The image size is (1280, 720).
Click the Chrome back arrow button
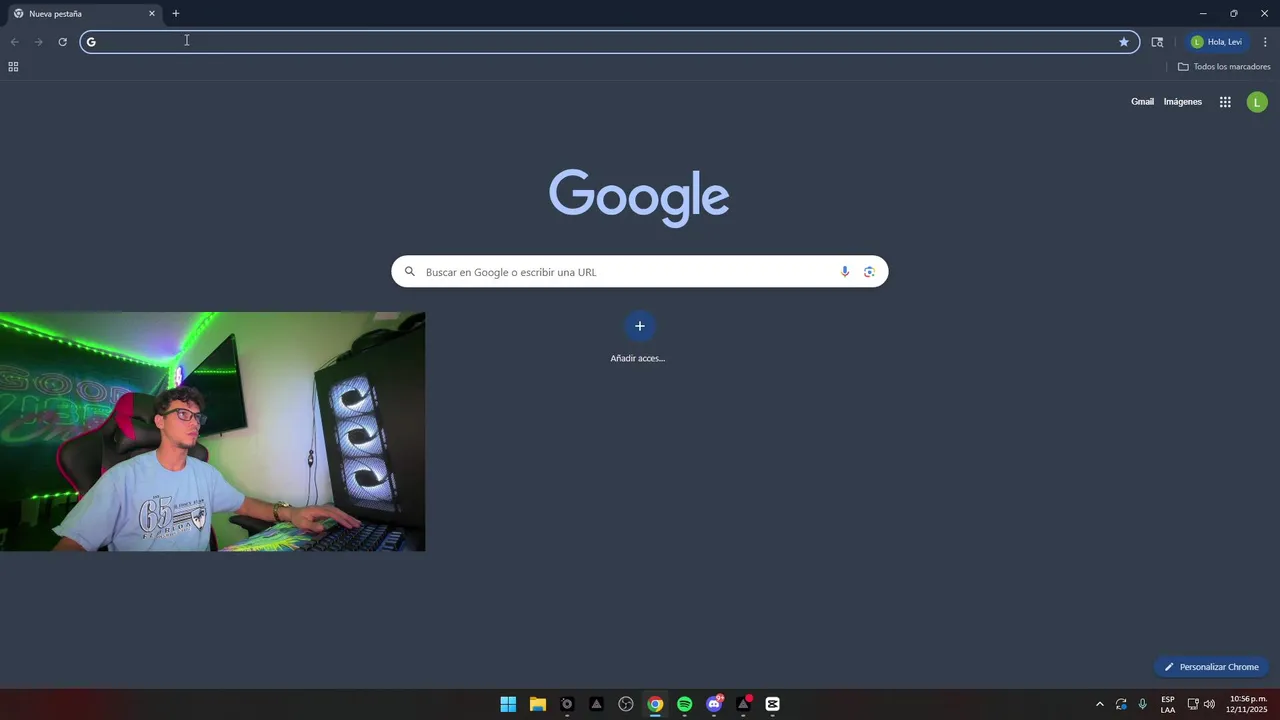[x=14, y=42]
